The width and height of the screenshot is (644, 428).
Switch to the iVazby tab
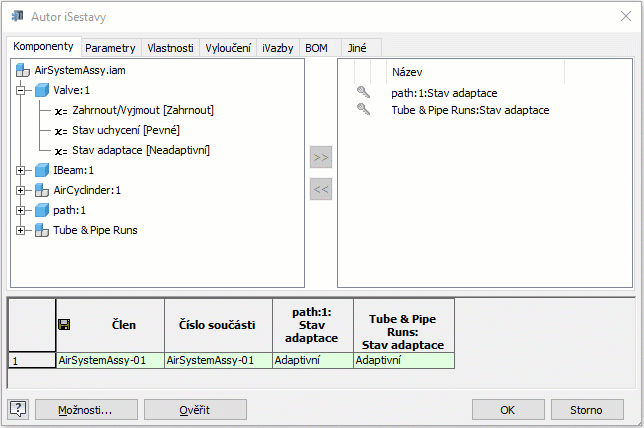pyautogui.click(x=278, y=48)
